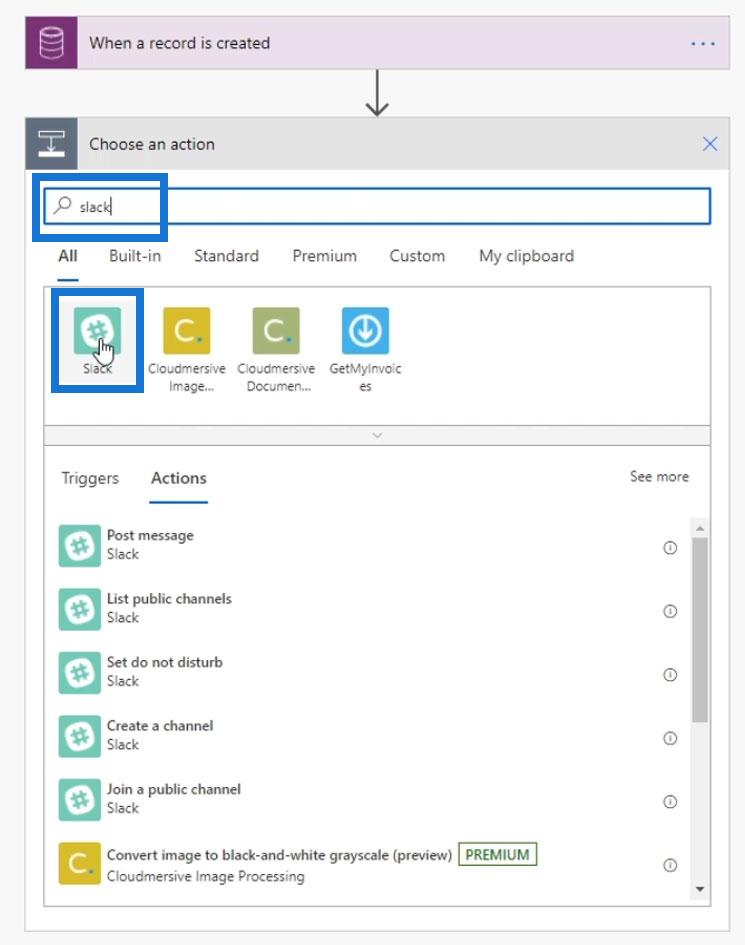Click the search connectors input field
745x945 pixels.
tap(377, 206)
